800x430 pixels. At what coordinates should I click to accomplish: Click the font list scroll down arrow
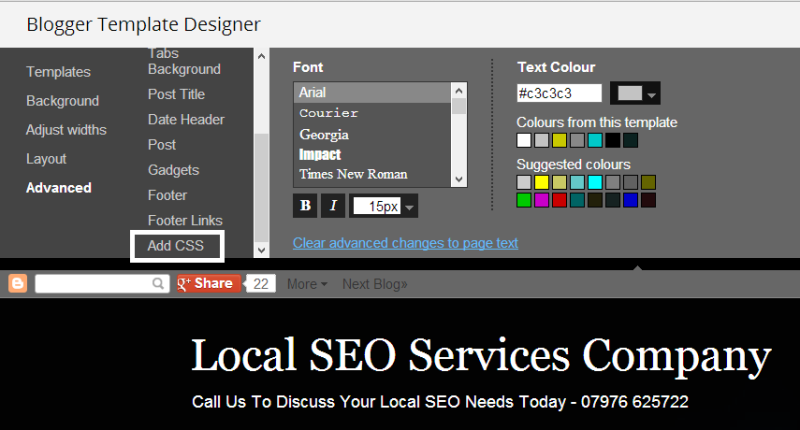point(459,179)
